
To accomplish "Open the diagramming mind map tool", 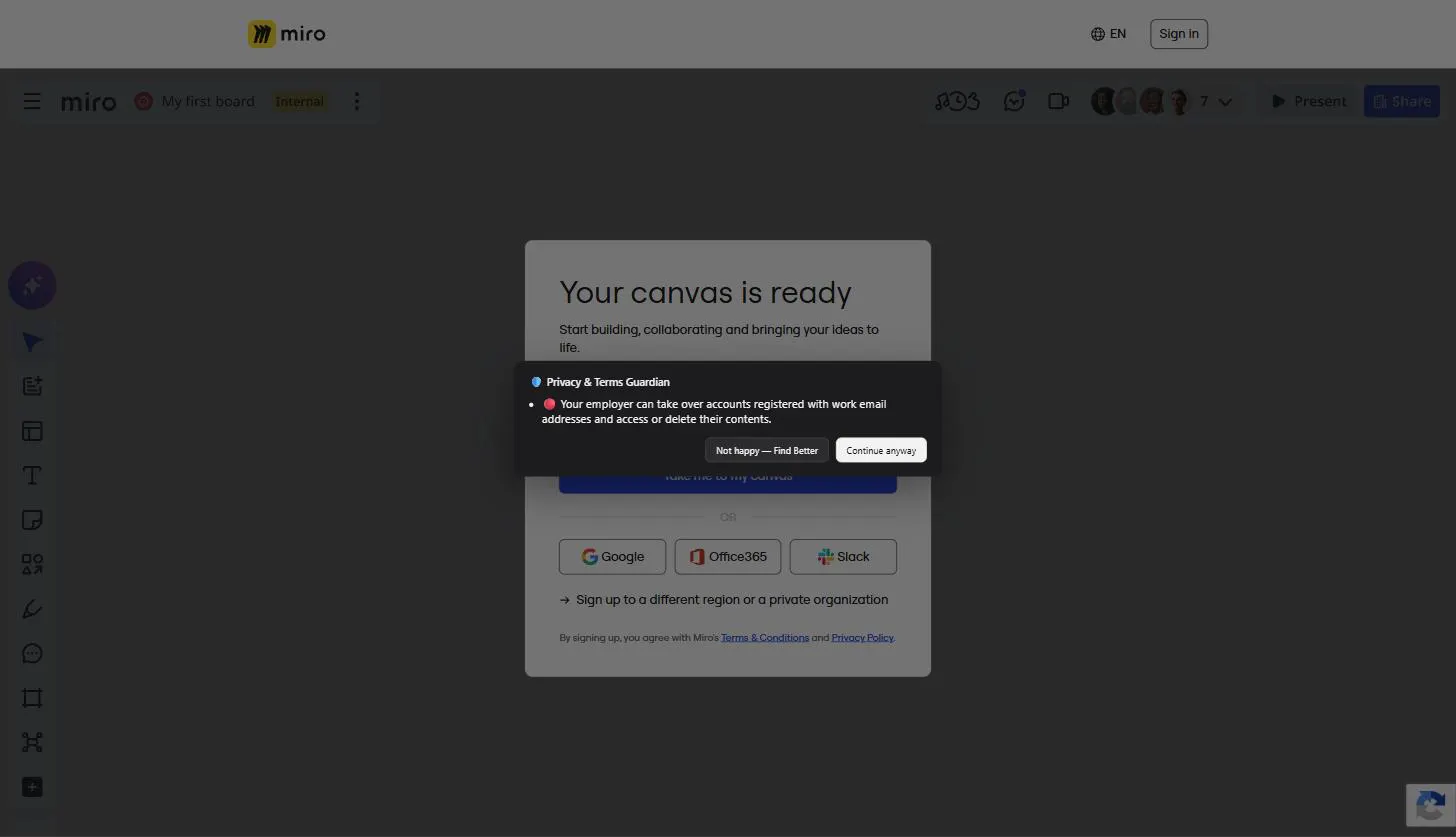I will coord(32,742).
